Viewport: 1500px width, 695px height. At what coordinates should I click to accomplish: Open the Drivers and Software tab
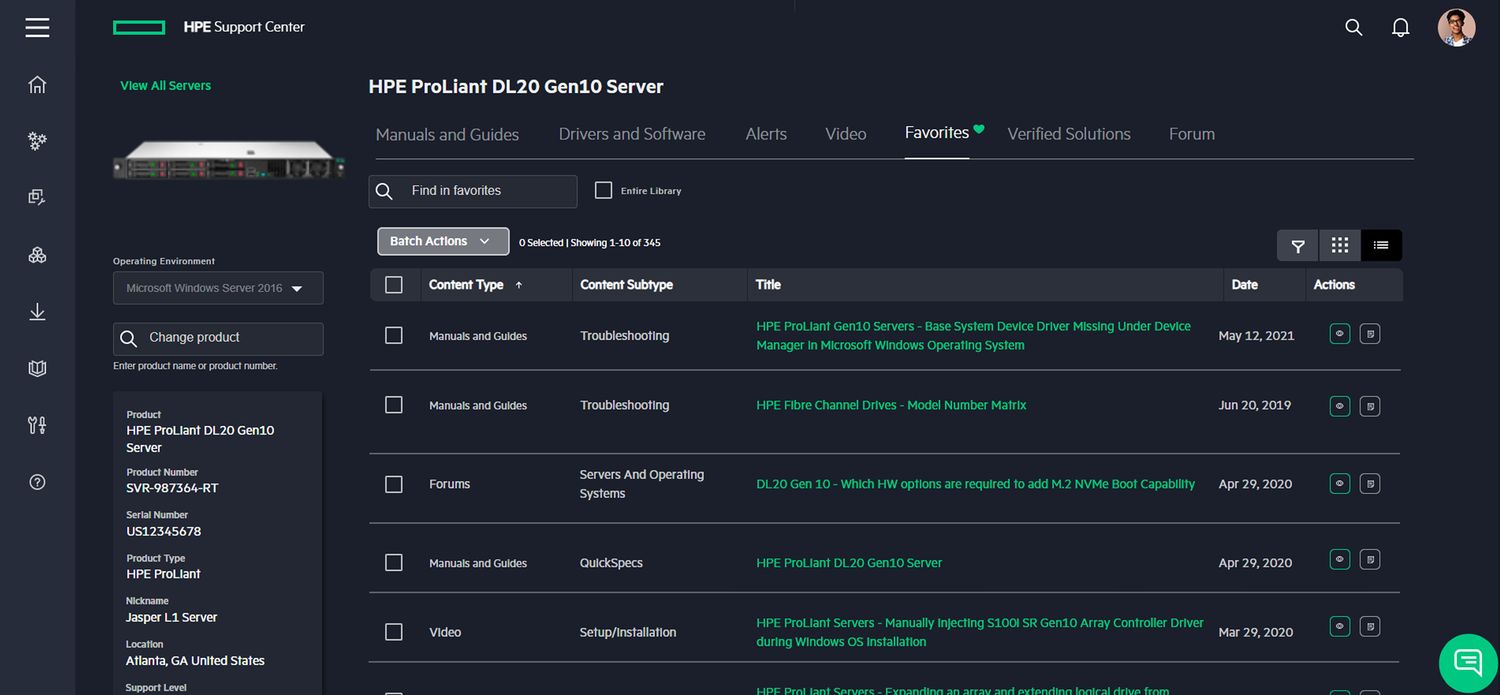point(632,134)
